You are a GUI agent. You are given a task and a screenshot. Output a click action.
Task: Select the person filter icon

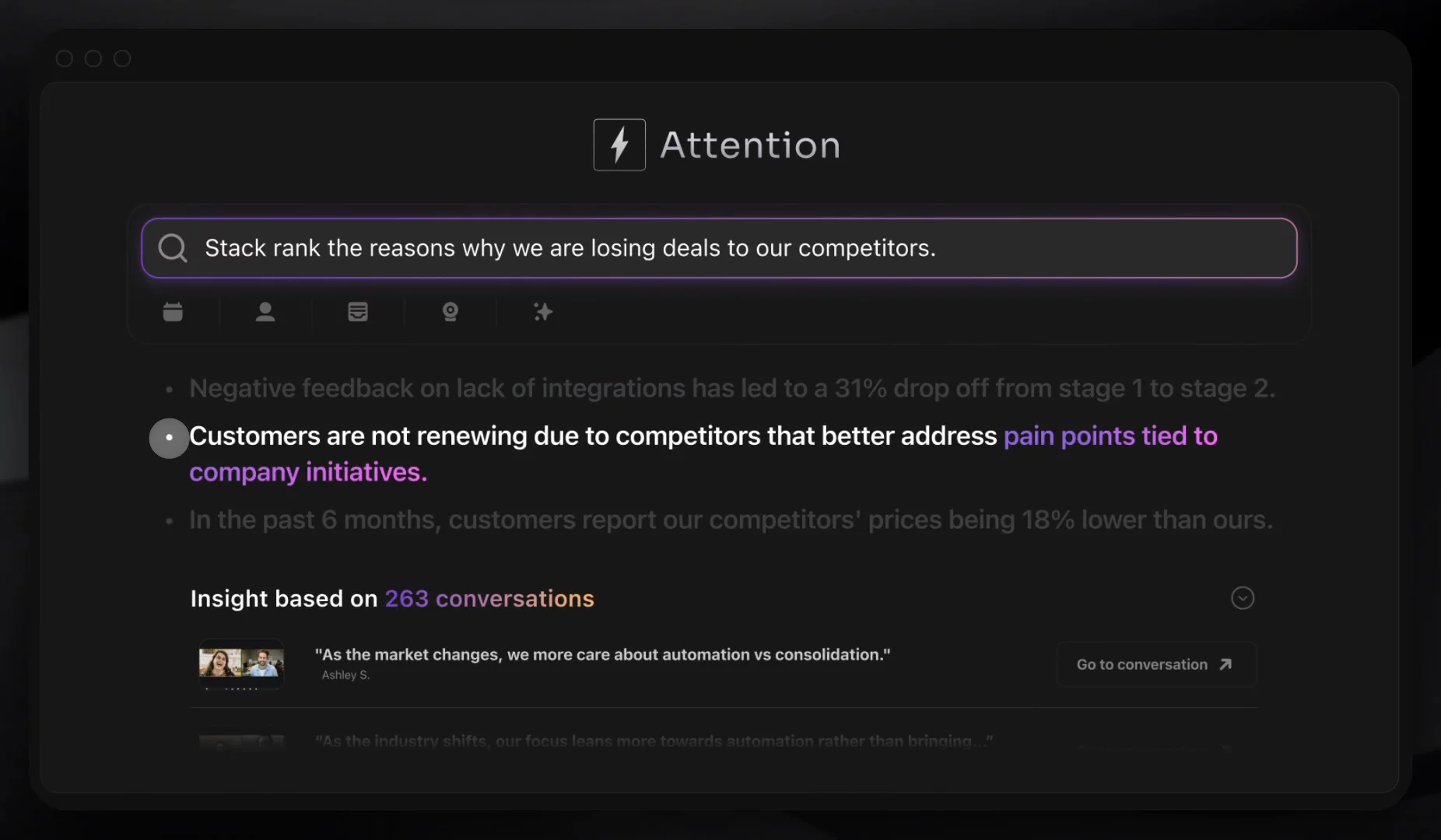[x=265, y=312]
